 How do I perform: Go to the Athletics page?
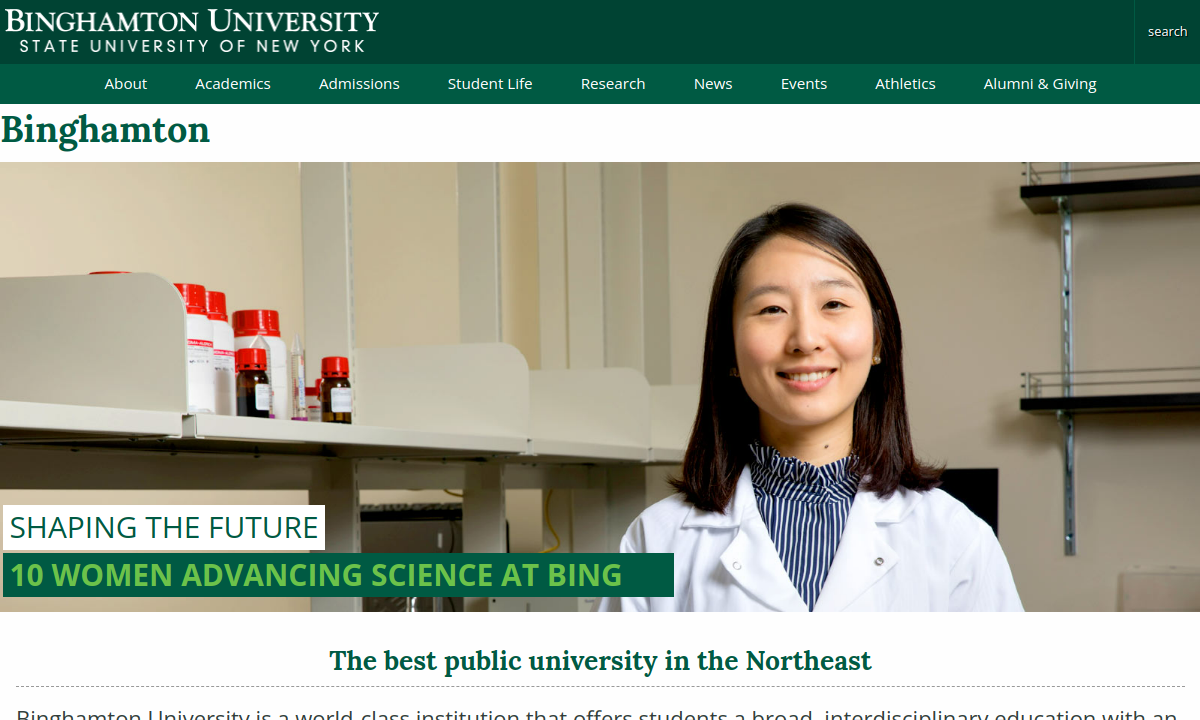[905, 84]
